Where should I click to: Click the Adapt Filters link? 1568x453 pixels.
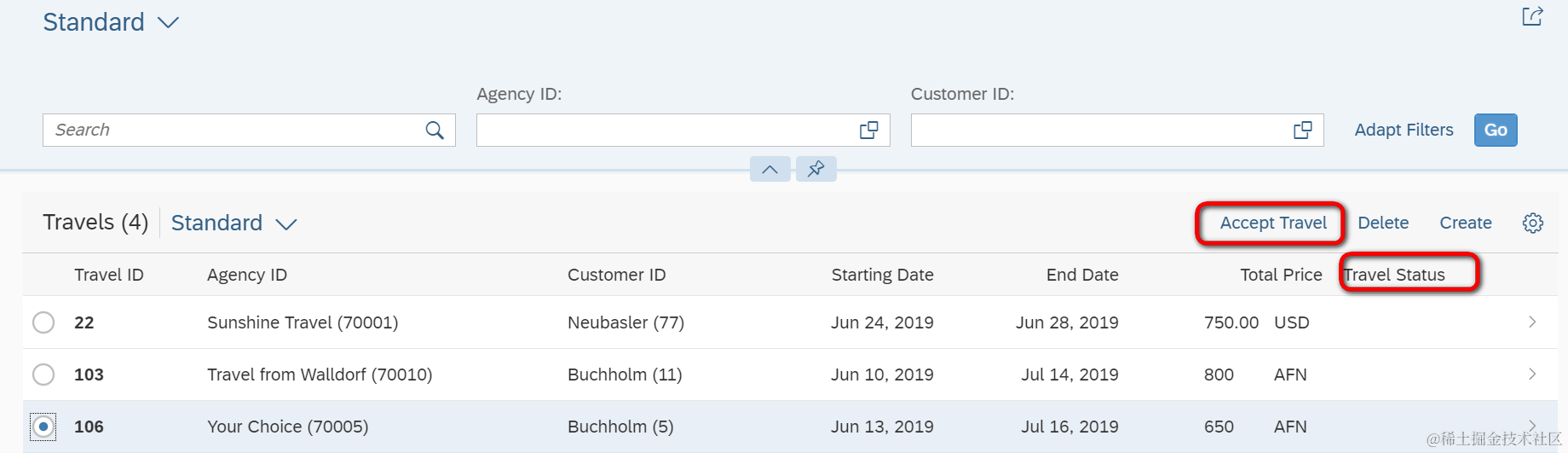(x=1404, y=130)
